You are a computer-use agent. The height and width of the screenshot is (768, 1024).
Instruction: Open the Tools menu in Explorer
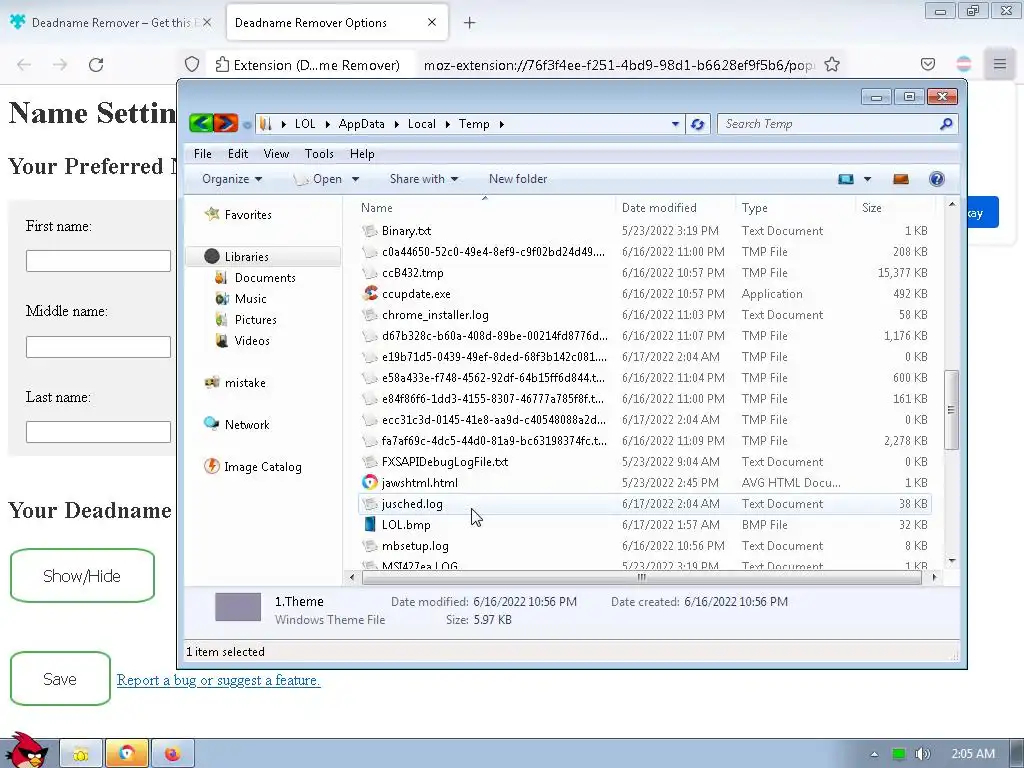click(x=319, y=153)
